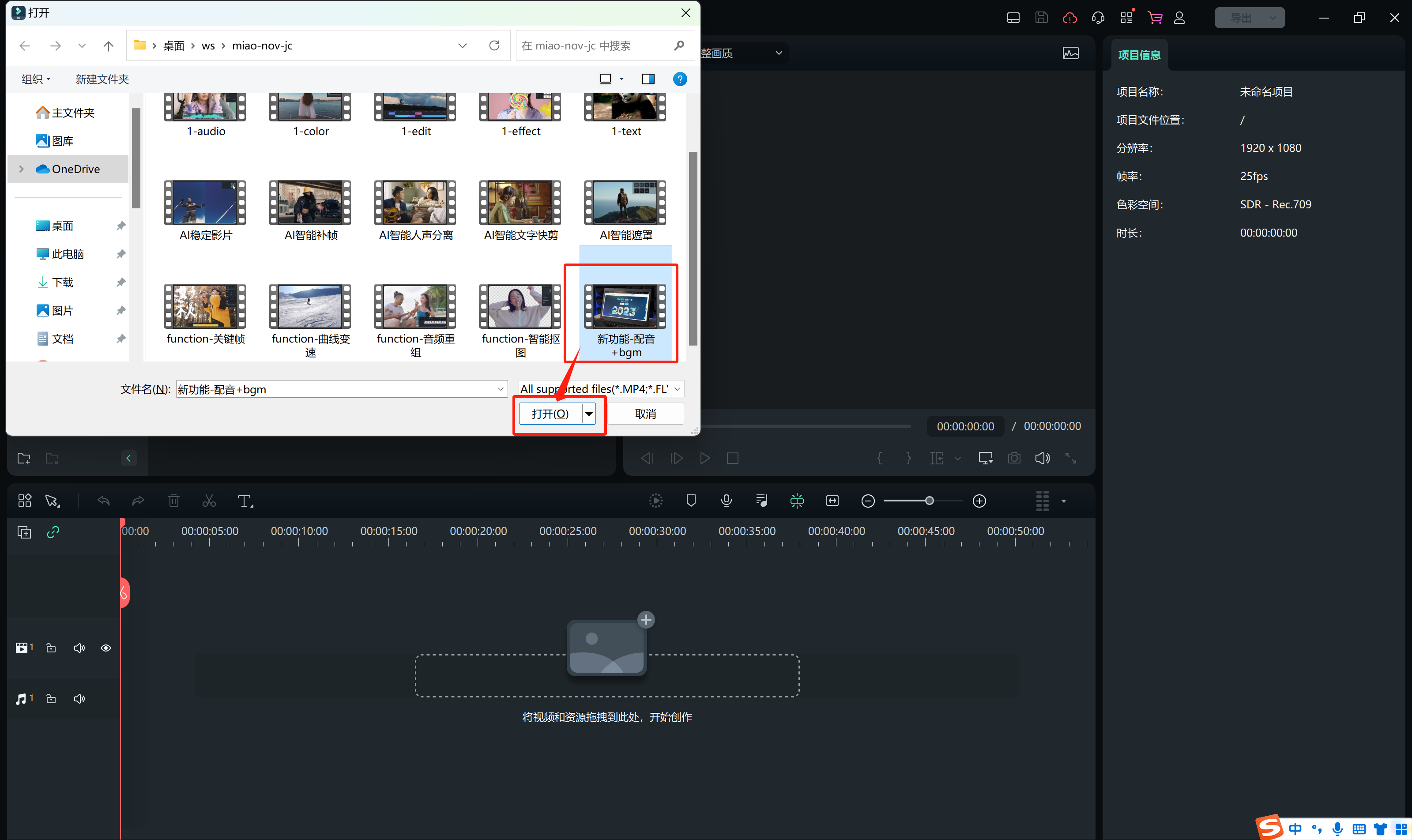Mute audio track 1 with its speaker icon
This screenshot has width=1412, height=840.
click(79, 699)
